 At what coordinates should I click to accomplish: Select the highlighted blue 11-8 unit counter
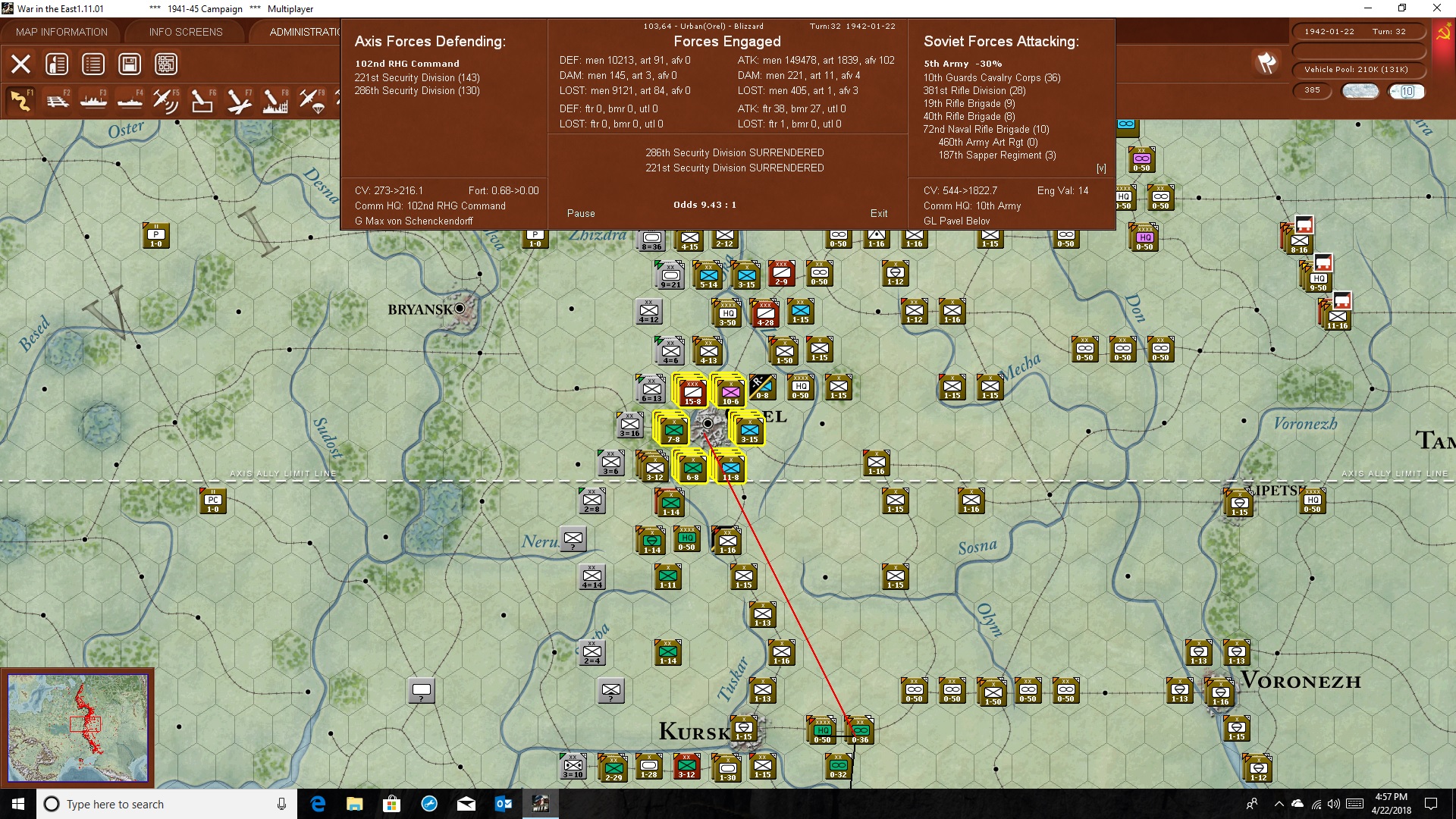pos(730,467)
